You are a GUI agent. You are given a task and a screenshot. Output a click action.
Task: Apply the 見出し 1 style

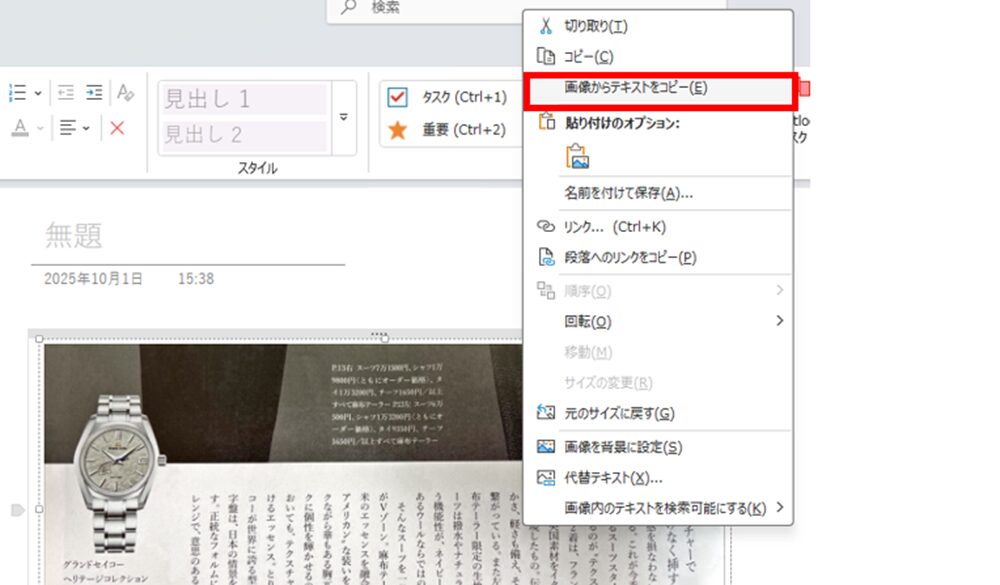click(243, 99)
